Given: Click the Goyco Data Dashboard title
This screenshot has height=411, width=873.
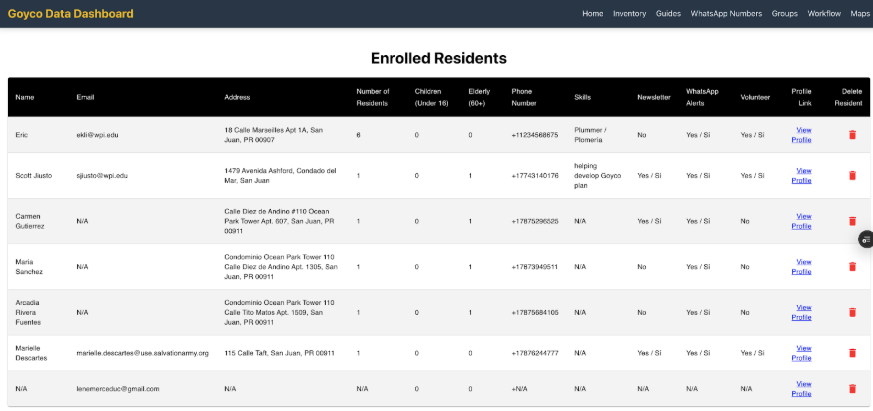Looking at the screenshot, I should tap(70, 14).
